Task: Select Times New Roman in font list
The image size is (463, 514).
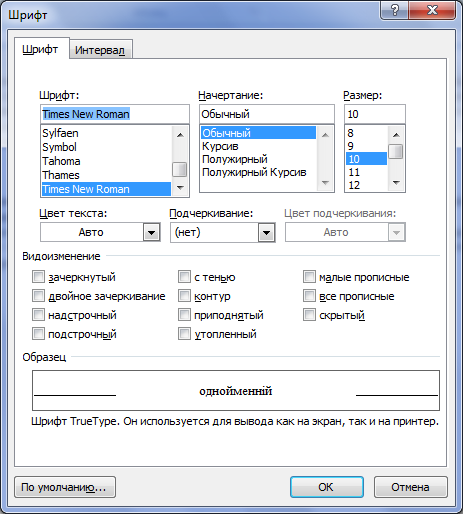Action: coord(106,189)
